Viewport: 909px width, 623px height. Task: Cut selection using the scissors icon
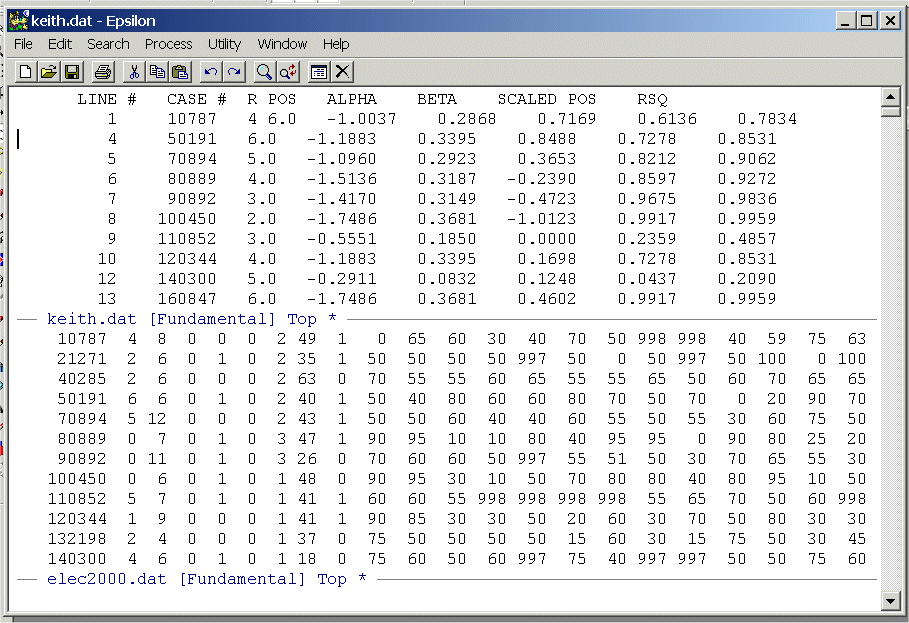point(134,71)
